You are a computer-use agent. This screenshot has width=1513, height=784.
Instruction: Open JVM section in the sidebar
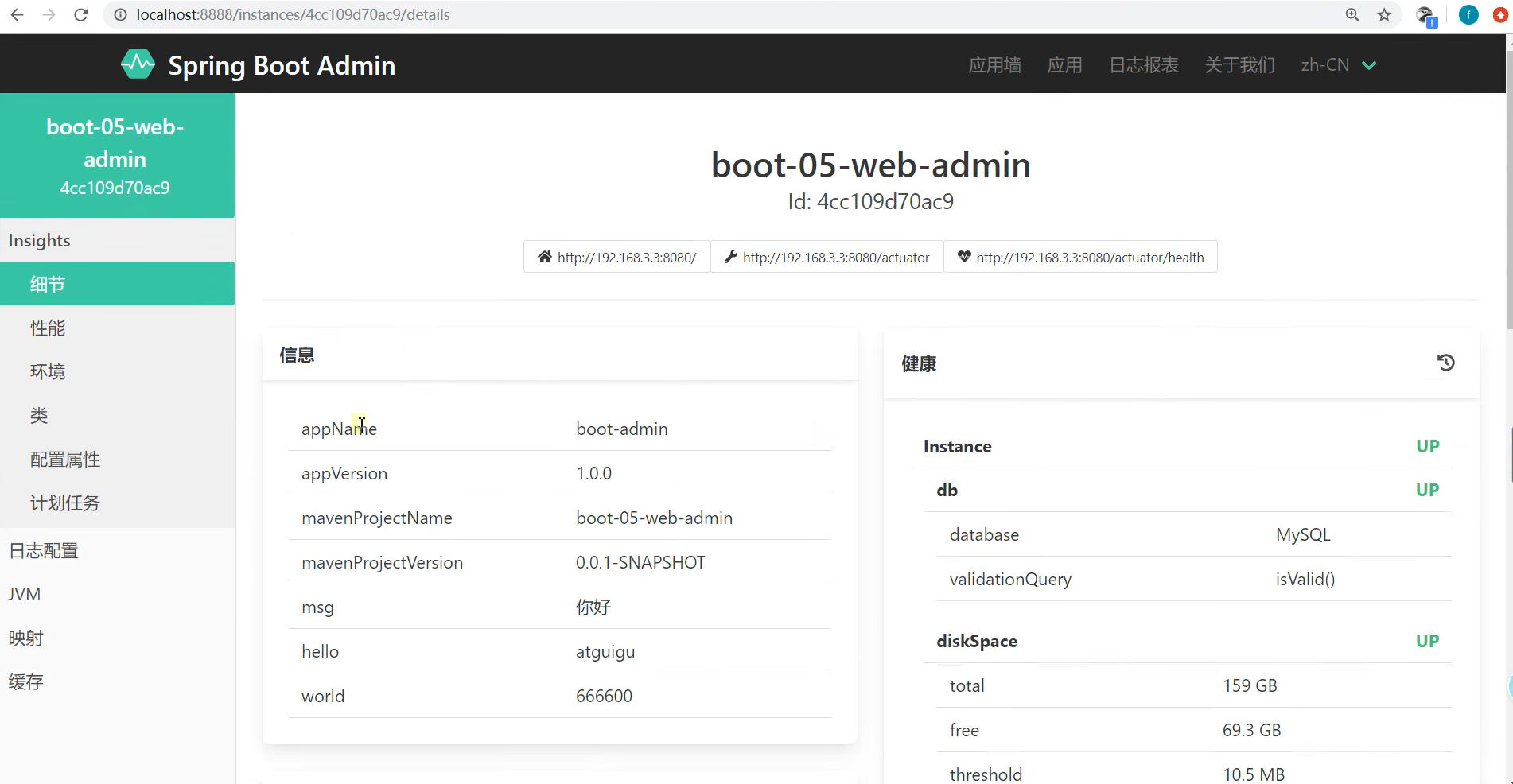[x=117, y=594]
